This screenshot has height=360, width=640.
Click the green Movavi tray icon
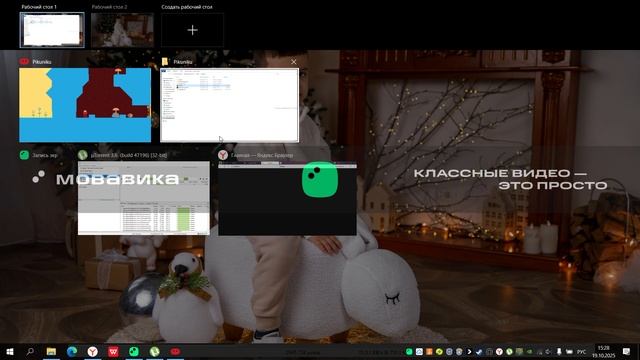tap(409, 351)
